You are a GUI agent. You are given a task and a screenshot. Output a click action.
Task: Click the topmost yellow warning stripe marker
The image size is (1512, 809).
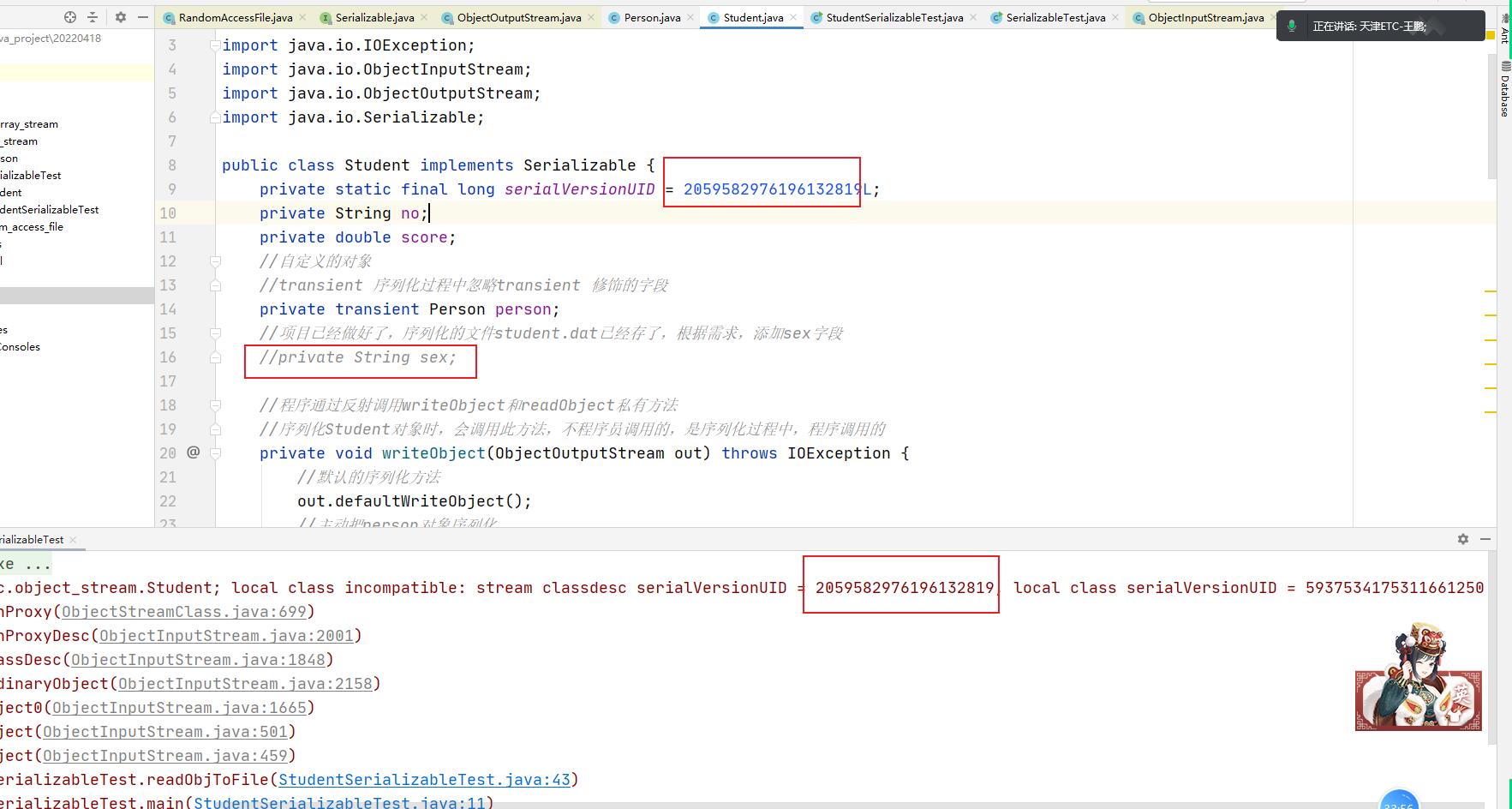[1491, 292]
